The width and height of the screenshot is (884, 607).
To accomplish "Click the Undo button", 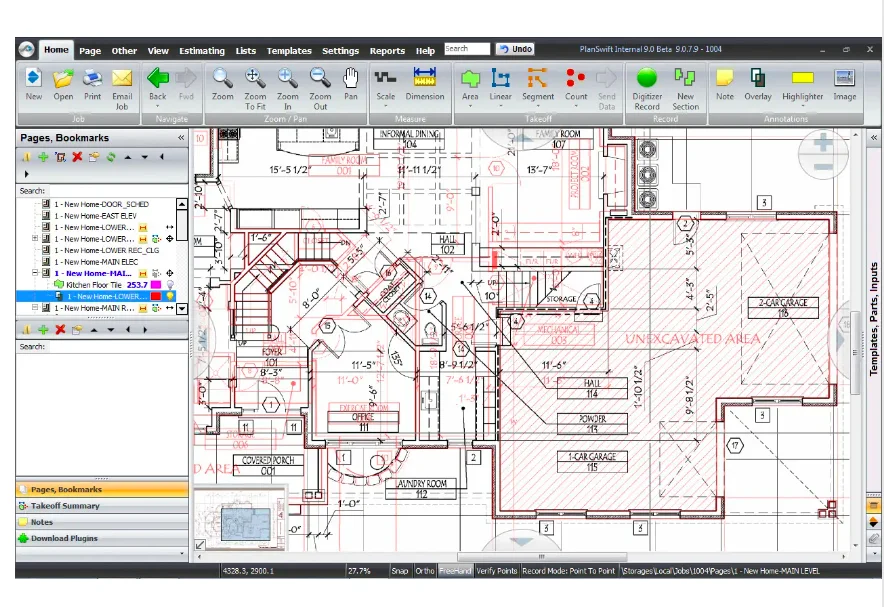I will [515, 49].
